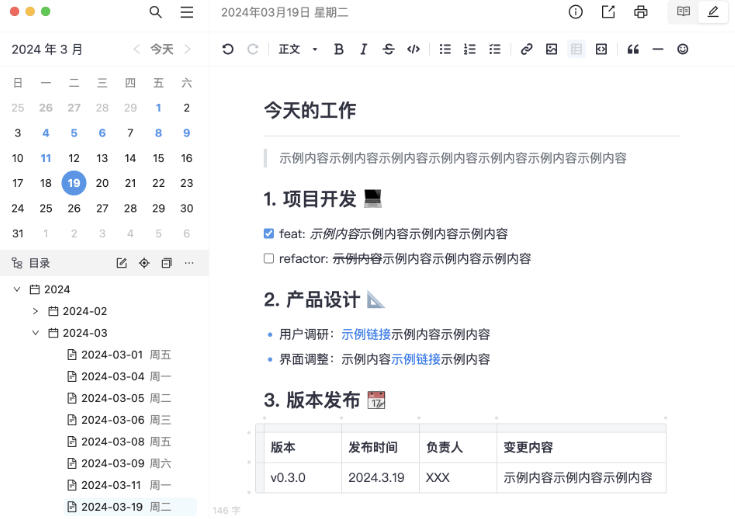Open note 2024-03-08 周五
735x519 pixels.
119,442
